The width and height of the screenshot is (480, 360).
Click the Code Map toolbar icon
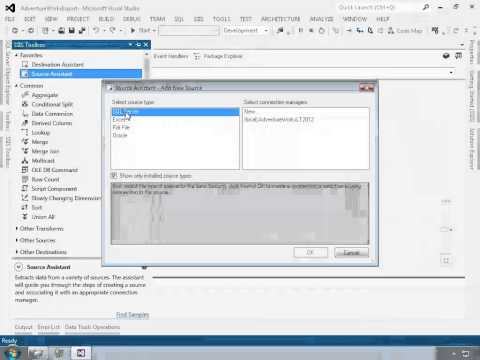(x=406, y=30)
